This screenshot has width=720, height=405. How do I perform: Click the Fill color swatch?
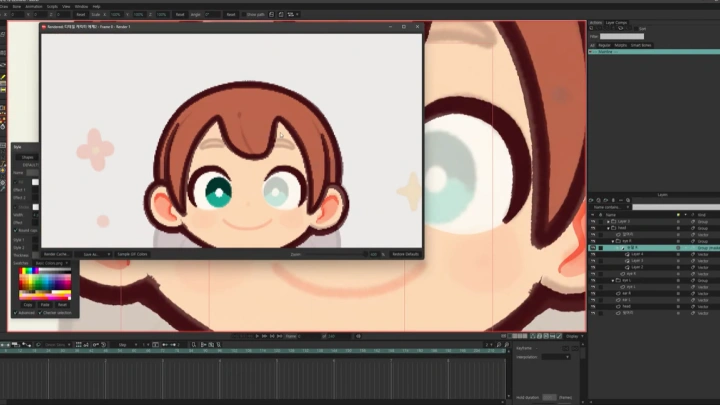point(35,183)
